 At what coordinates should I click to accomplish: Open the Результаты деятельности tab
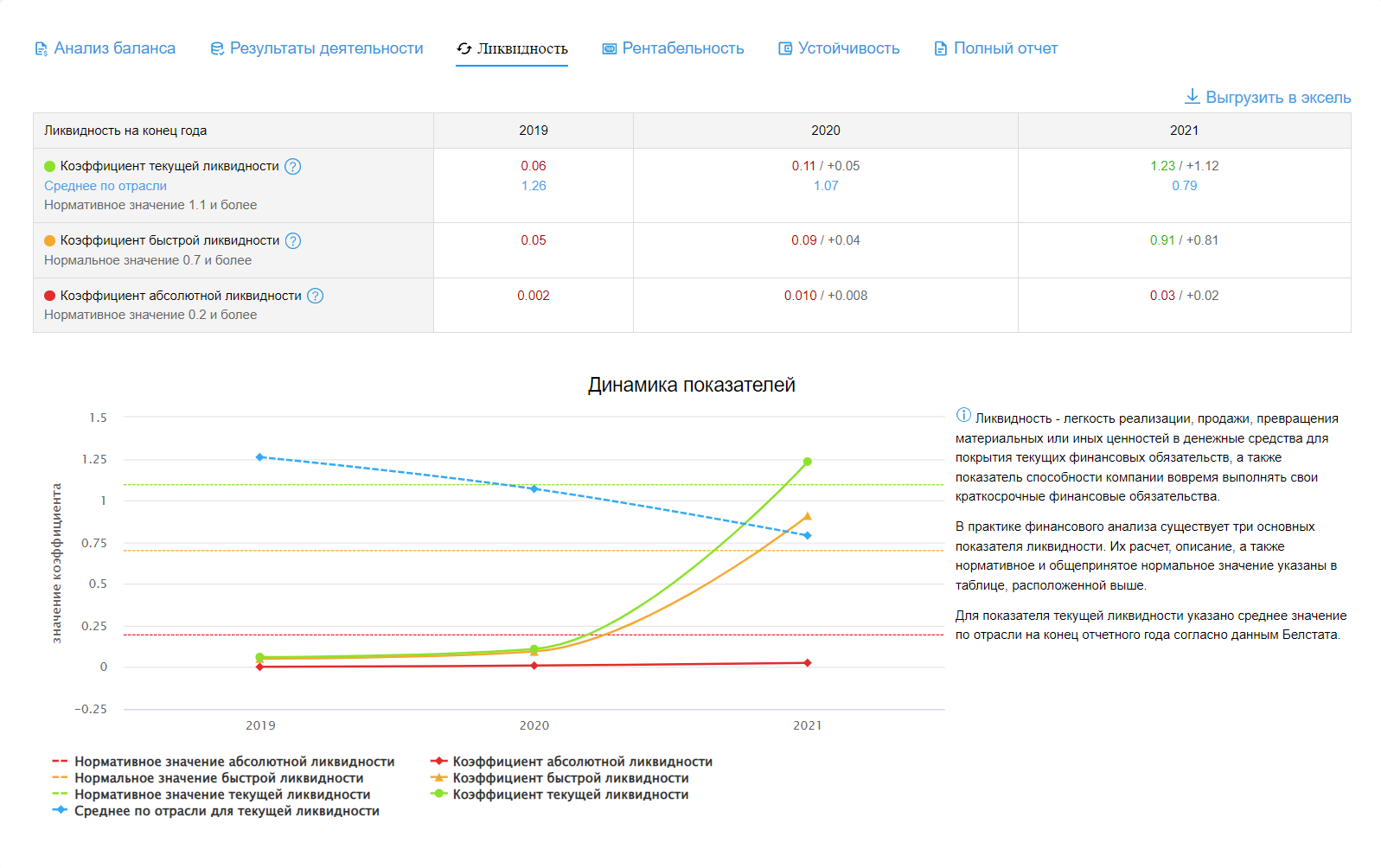click(x=326, y=48)
